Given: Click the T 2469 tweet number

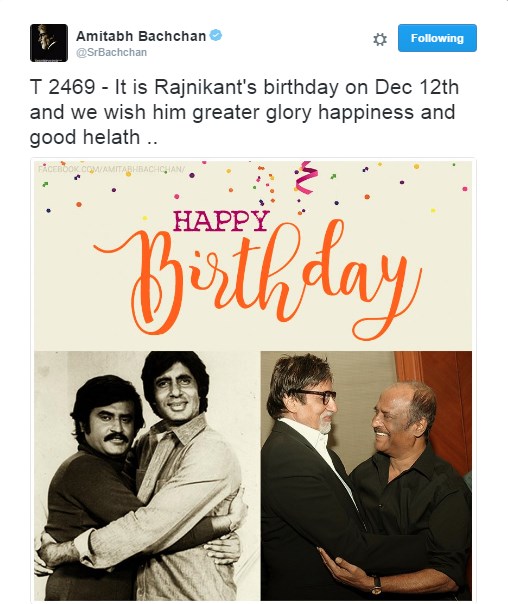Looking at the screenshot, I should pyautogui.click(x=62, y=87).
